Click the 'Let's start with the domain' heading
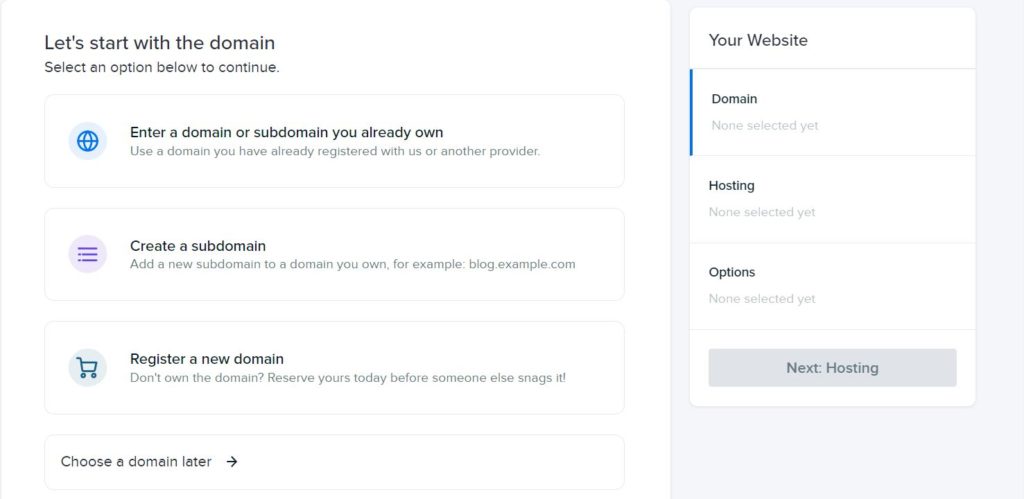This screenshot has height=499, width=1024. tap(160, 43)
